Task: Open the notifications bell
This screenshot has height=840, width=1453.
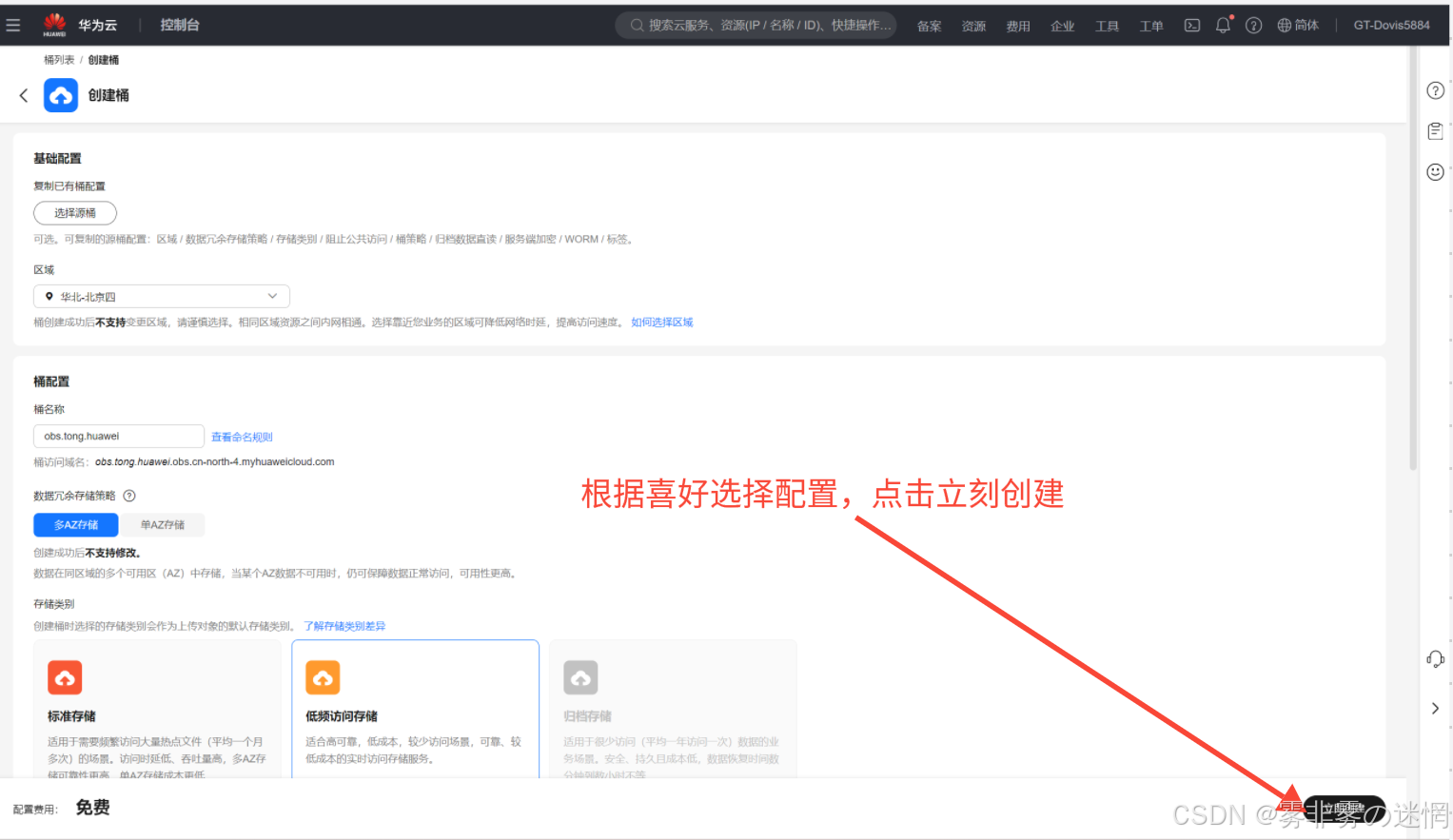Action: 1223,26
